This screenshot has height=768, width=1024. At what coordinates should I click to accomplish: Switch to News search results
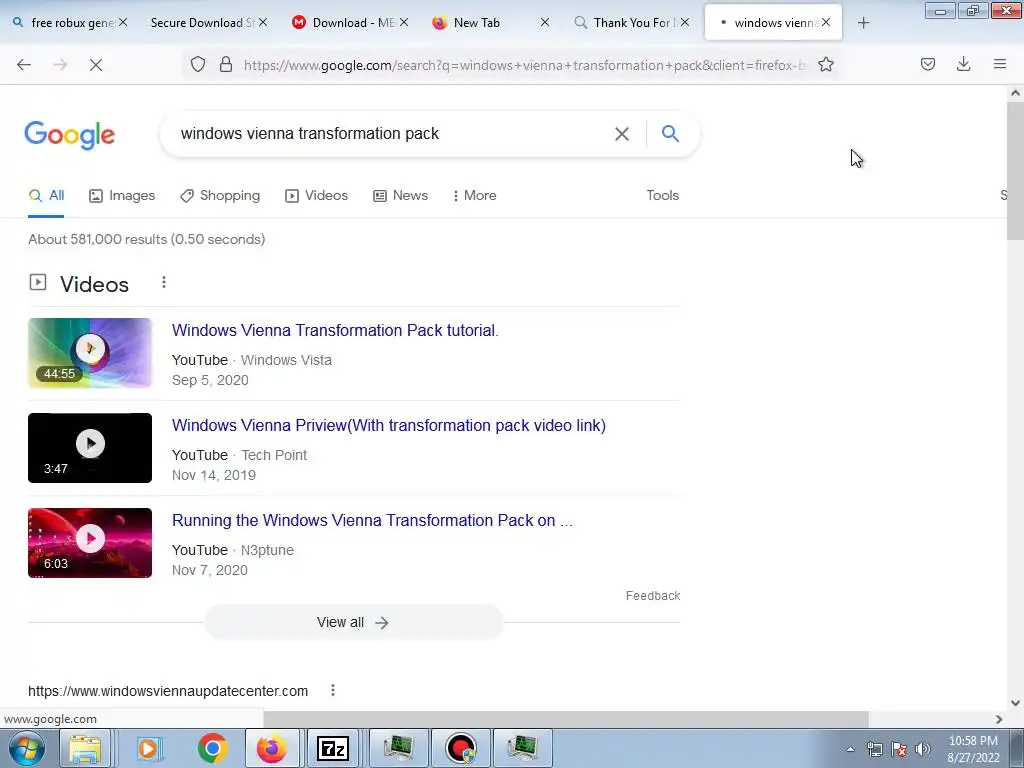pos(400,195)
